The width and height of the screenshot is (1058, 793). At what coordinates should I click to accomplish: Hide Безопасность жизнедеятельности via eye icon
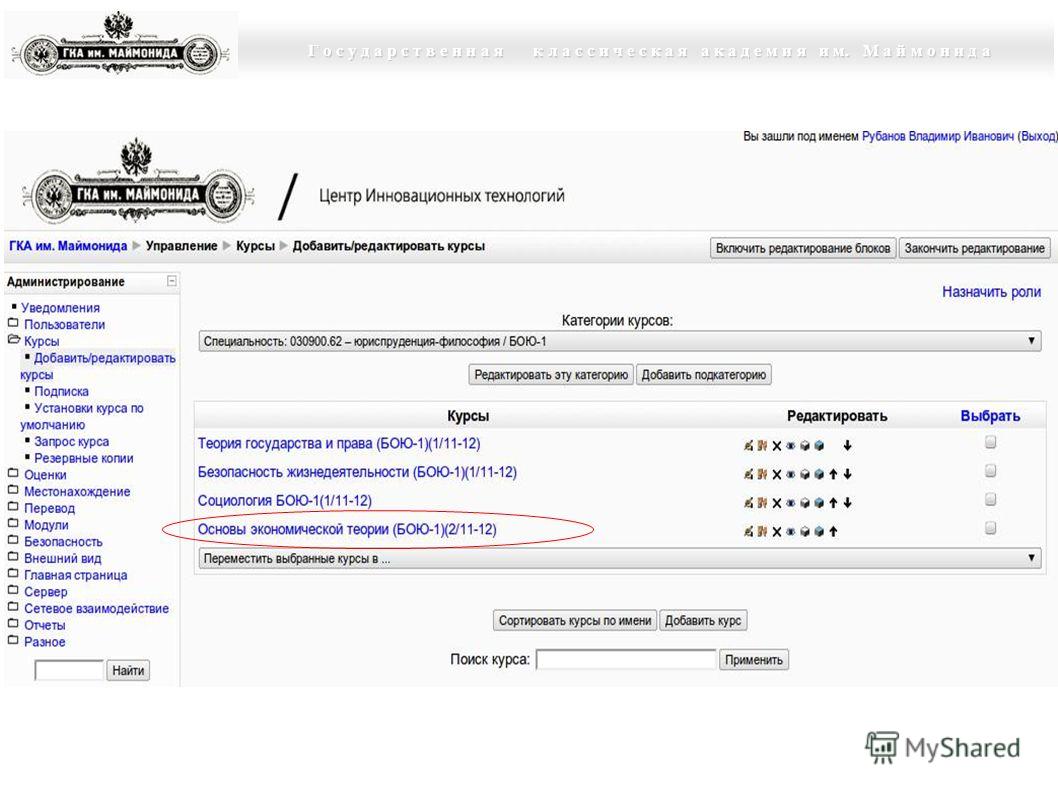point(790,474)
